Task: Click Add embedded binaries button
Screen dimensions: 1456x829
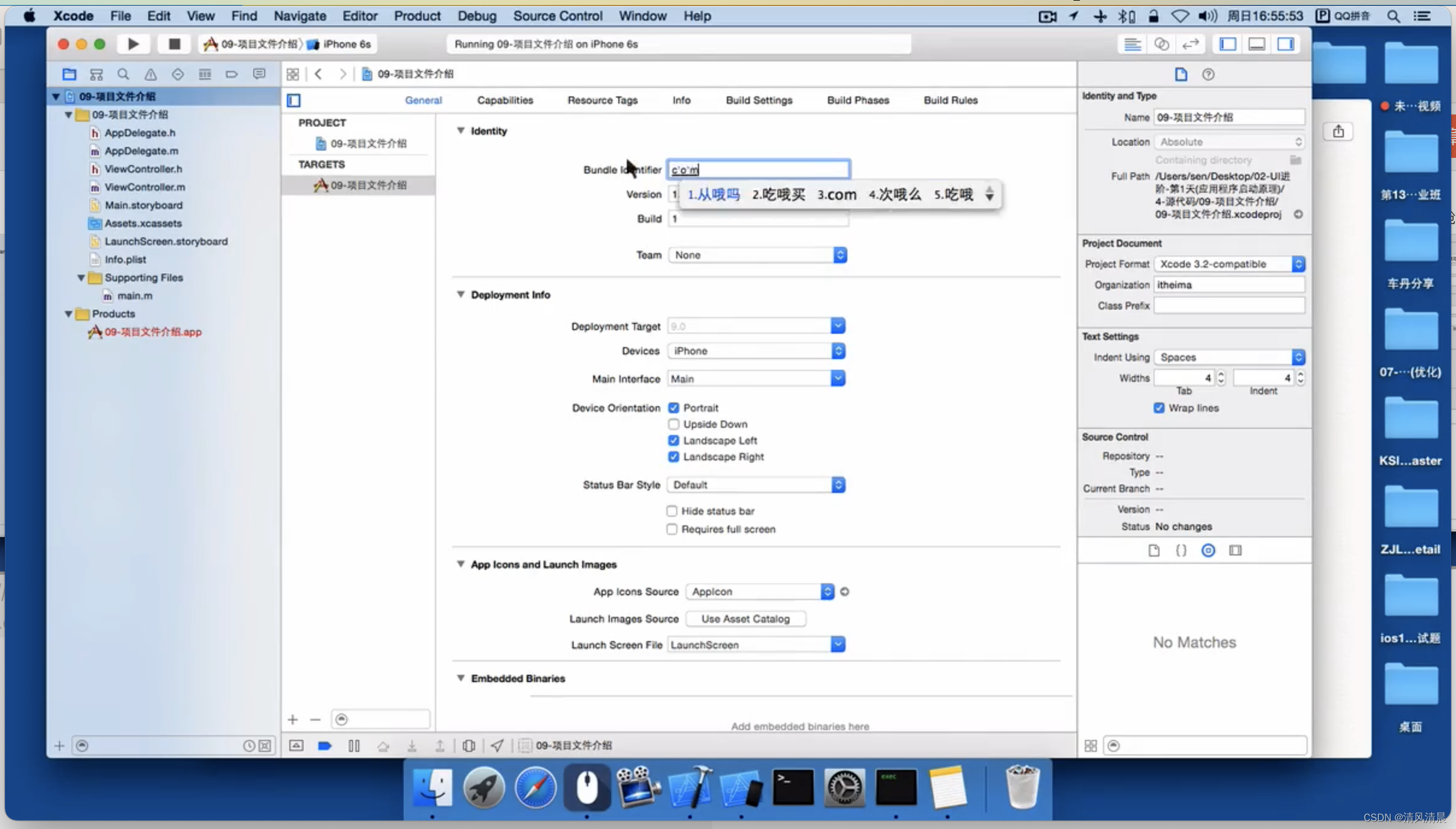Action: 294,719
